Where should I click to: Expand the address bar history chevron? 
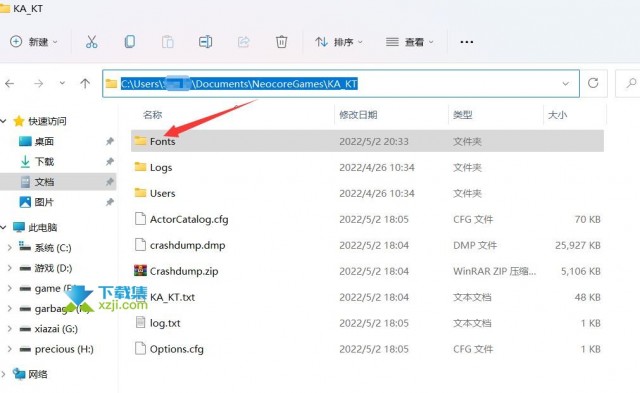[x=566, y=84]
